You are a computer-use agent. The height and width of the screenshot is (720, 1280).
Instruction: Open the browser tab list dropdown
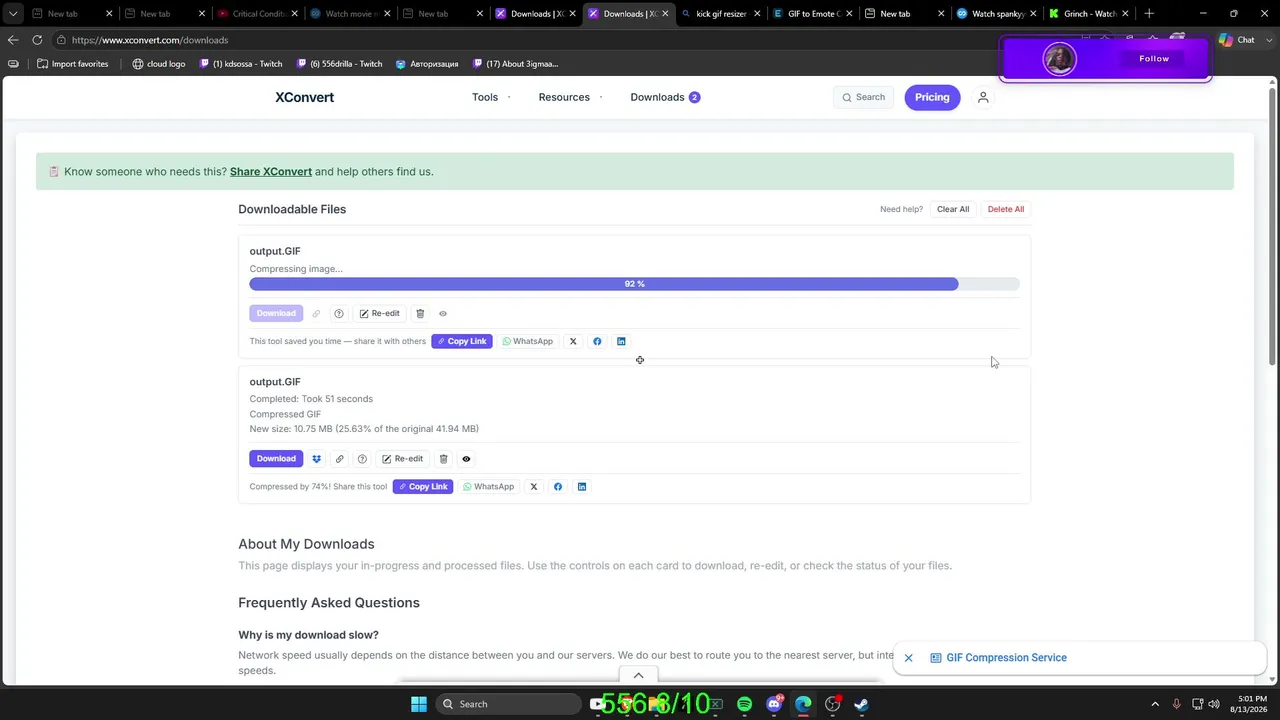pos(12,14)
